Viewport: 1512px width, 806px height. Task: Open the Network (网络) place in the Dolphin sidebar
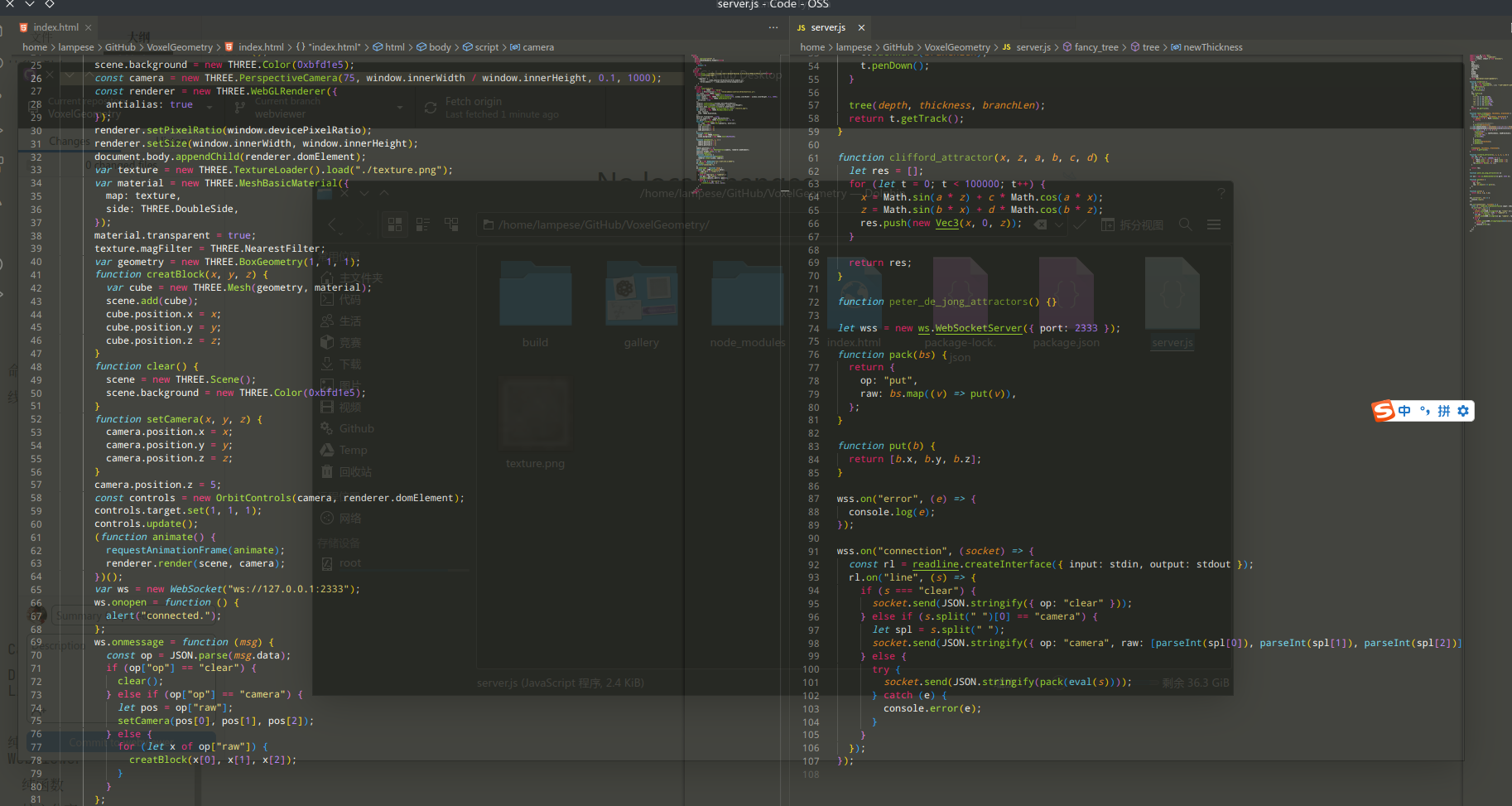(341, 518)
